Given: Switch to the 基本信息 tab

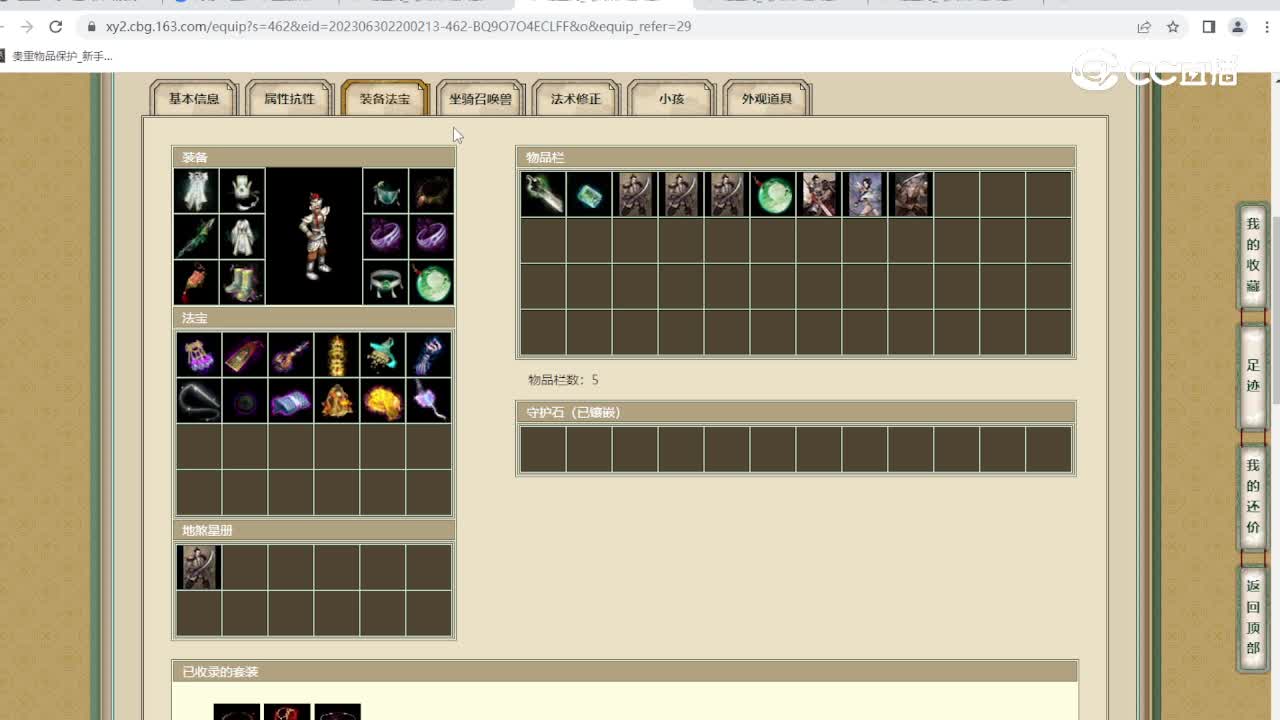Looking at the screenshot, I should (194, 99).
